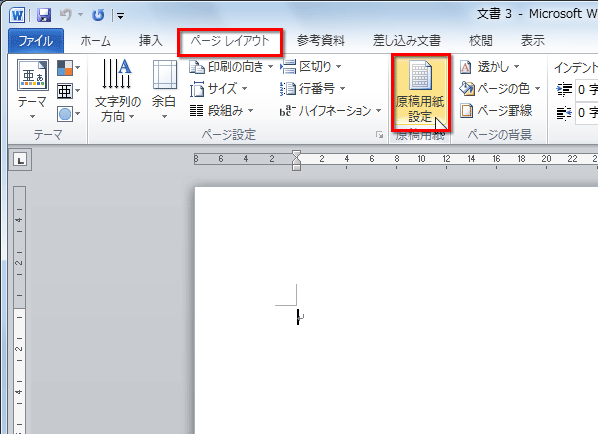
Task: Open the 透かし watermark menu
Action: (490, 67)
